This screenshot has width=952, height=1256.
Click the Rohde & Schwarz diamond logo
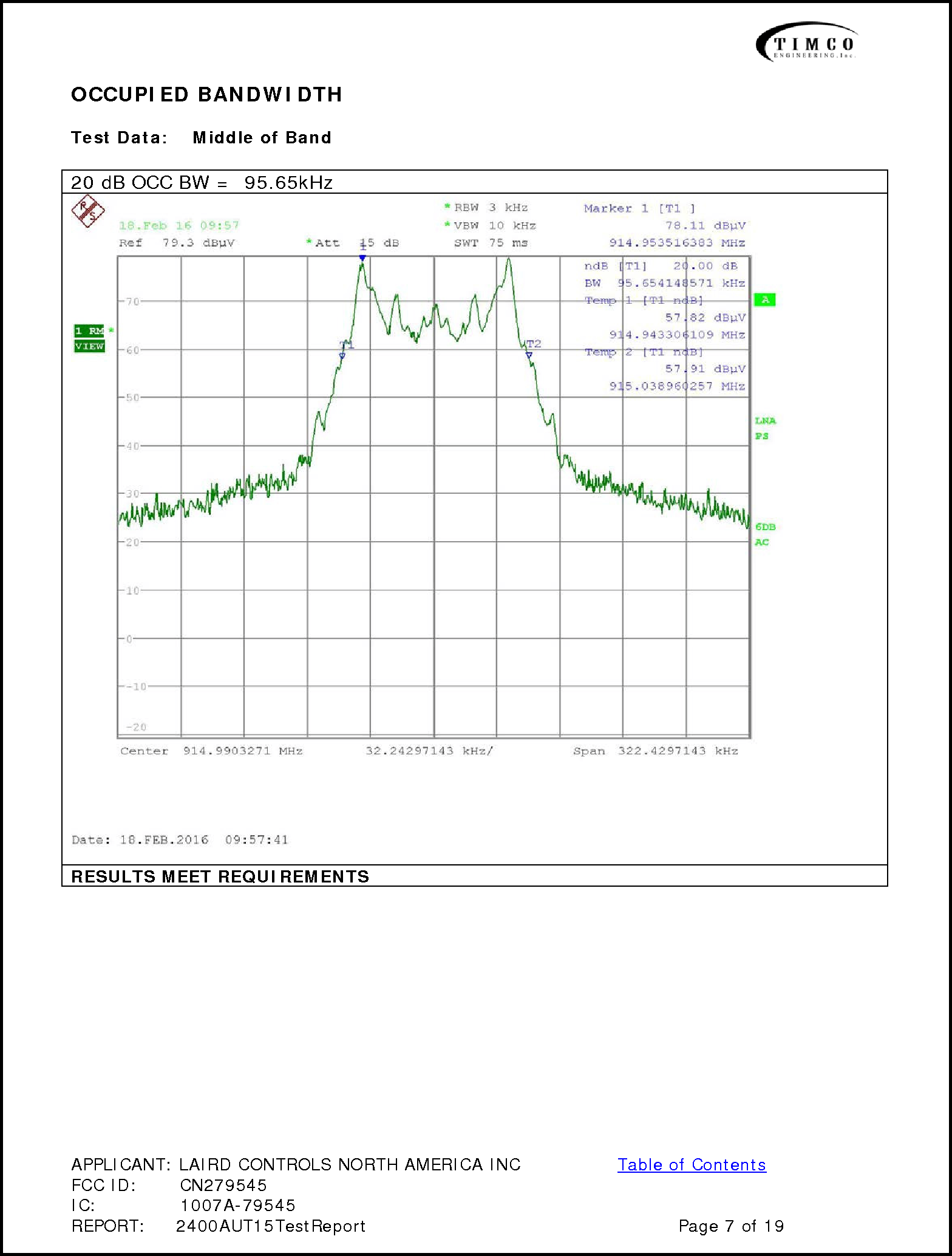[x=88, y=211]
